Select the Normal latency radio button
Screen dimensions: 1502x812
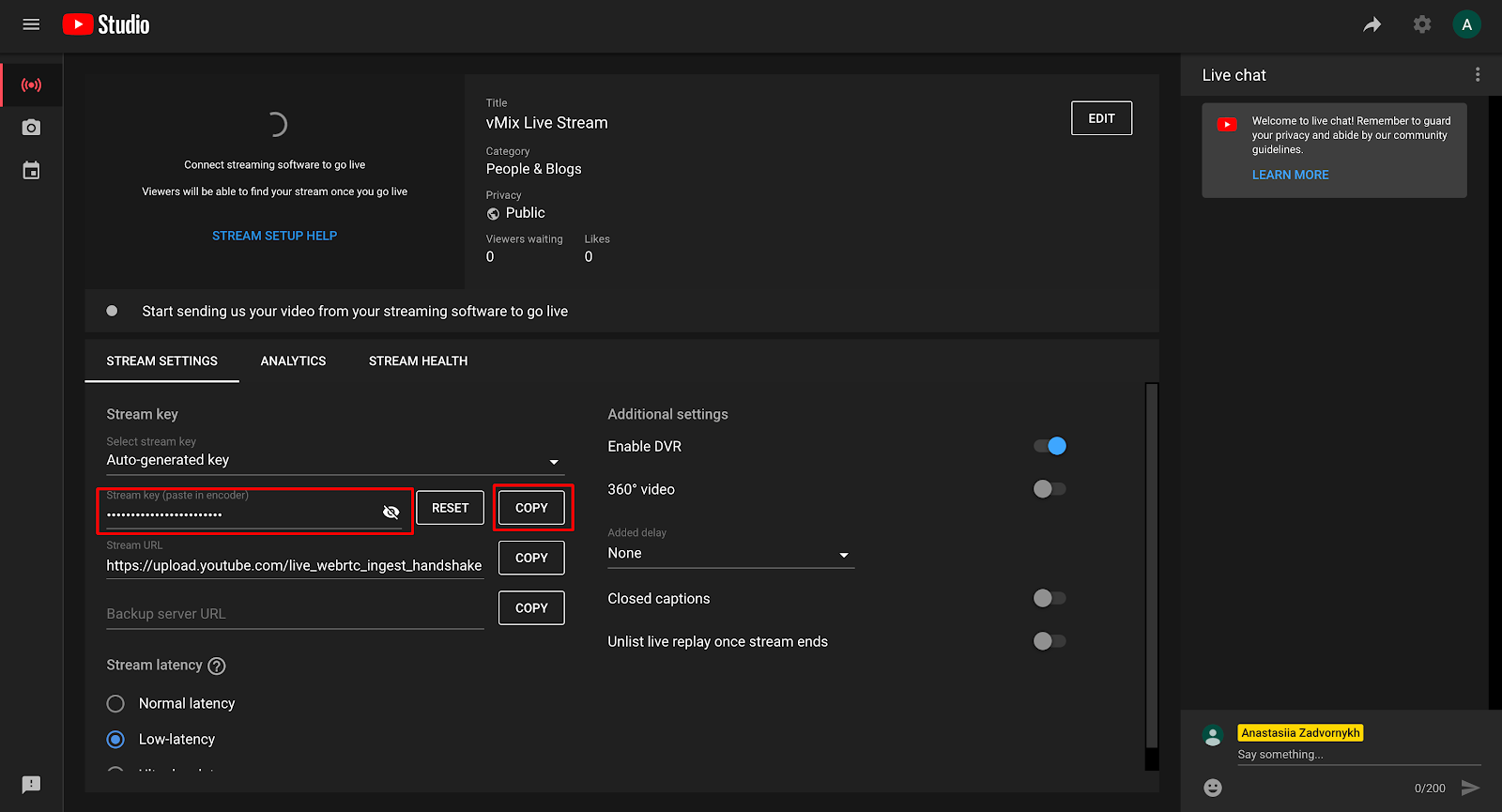tap(115, 703)
